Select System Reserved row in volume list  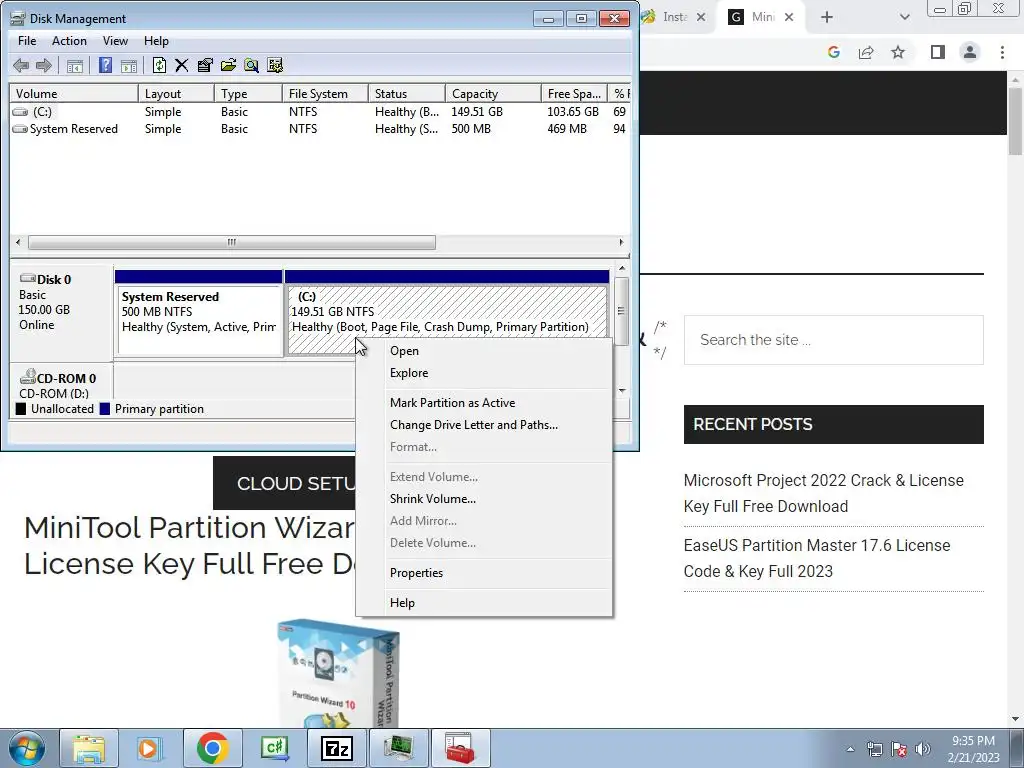click(x=320, y=129)
